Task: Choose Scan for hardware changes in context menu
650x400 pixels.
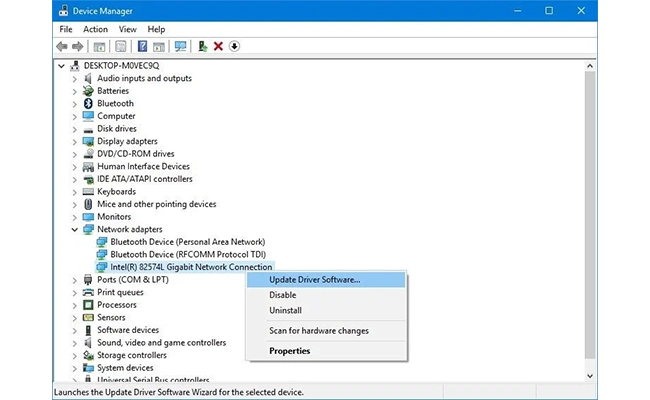Action: (326, 331)
